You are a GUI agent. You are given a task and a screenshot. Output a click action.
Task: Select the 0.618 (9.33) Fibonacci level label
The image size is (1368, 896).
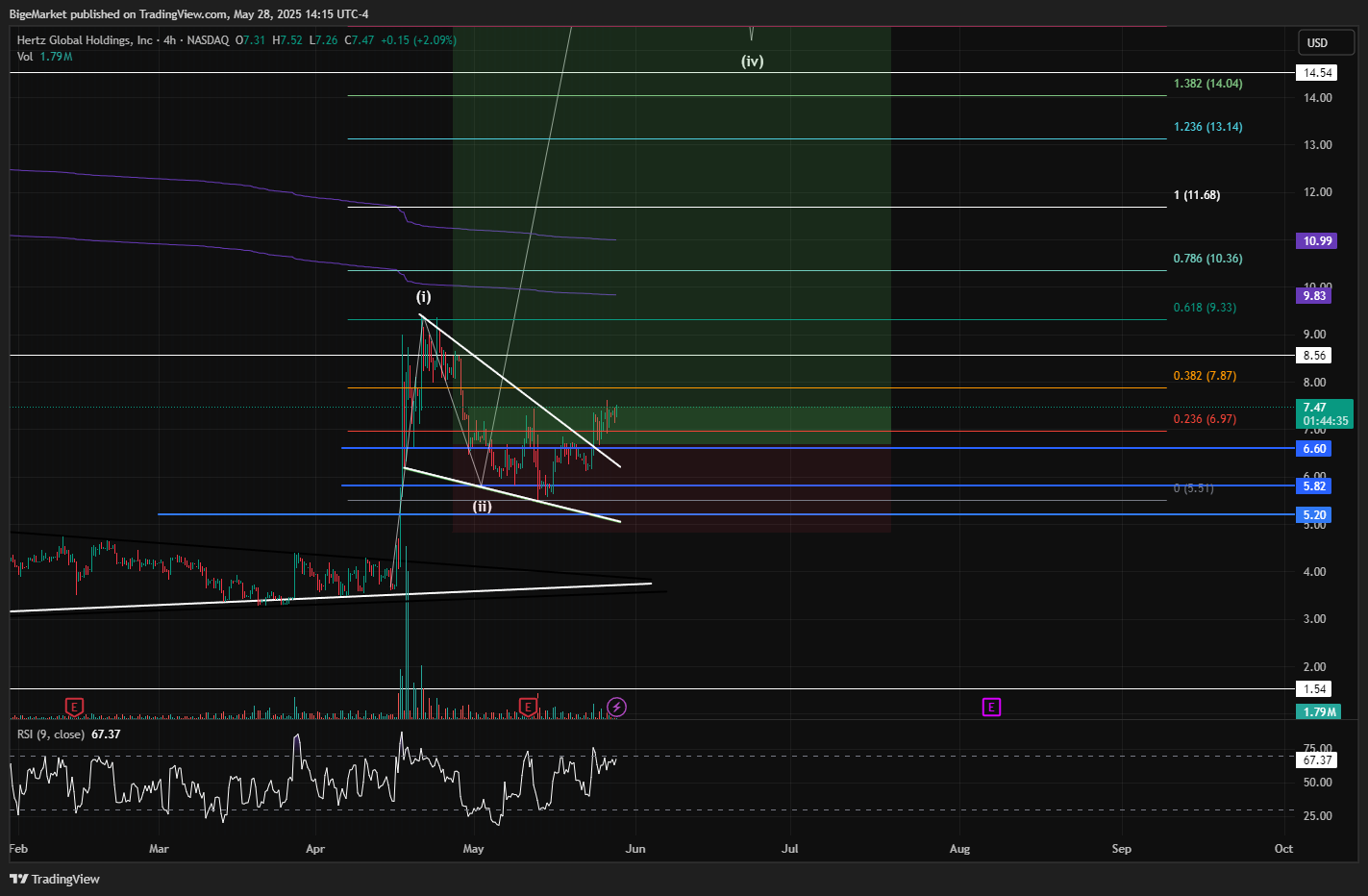[1205, 308]
